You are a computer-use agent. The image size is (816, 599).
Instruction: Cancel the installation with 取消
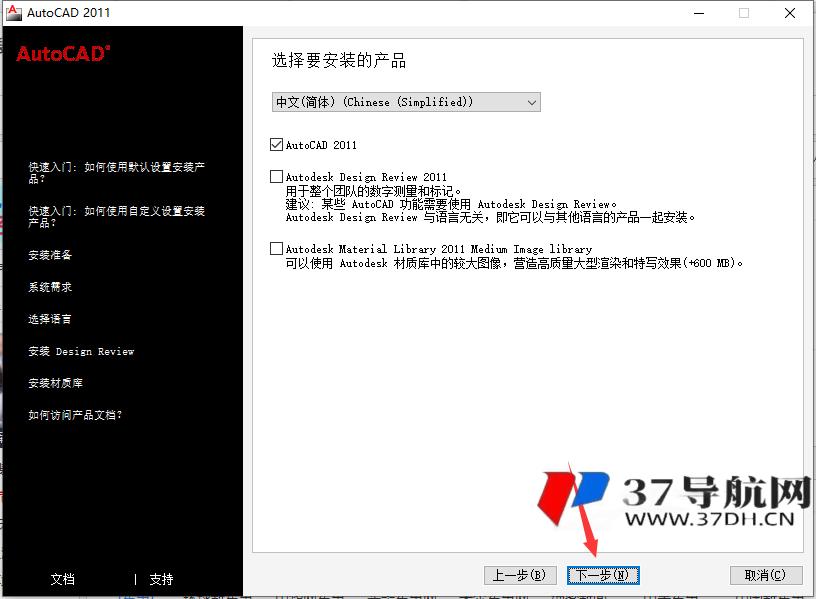tap(766, 575)
